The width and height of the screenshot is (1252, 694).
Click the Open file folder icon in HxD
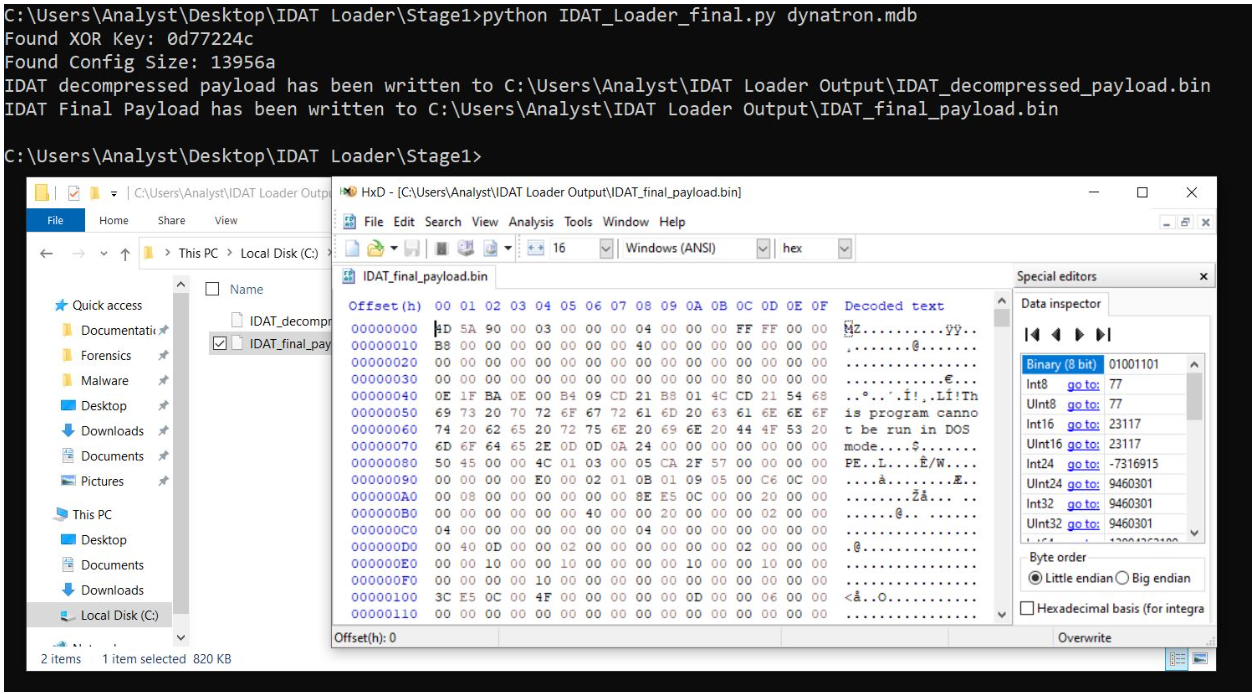coord(374,248)
